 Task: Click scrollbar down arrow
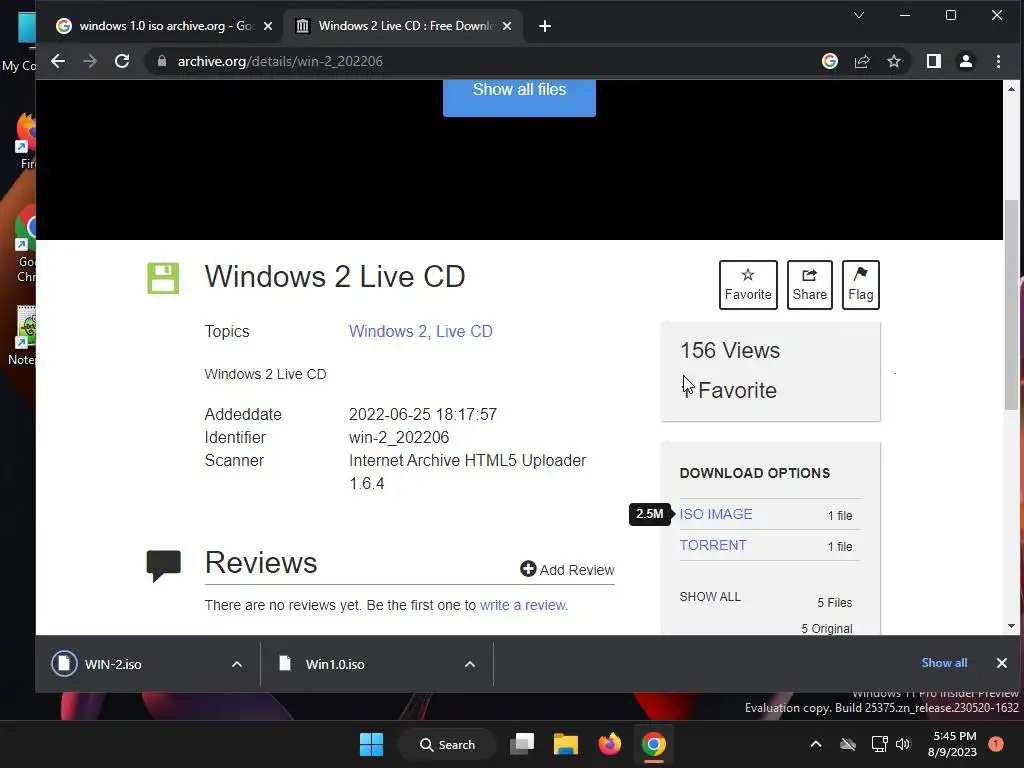click(1012, 626)
